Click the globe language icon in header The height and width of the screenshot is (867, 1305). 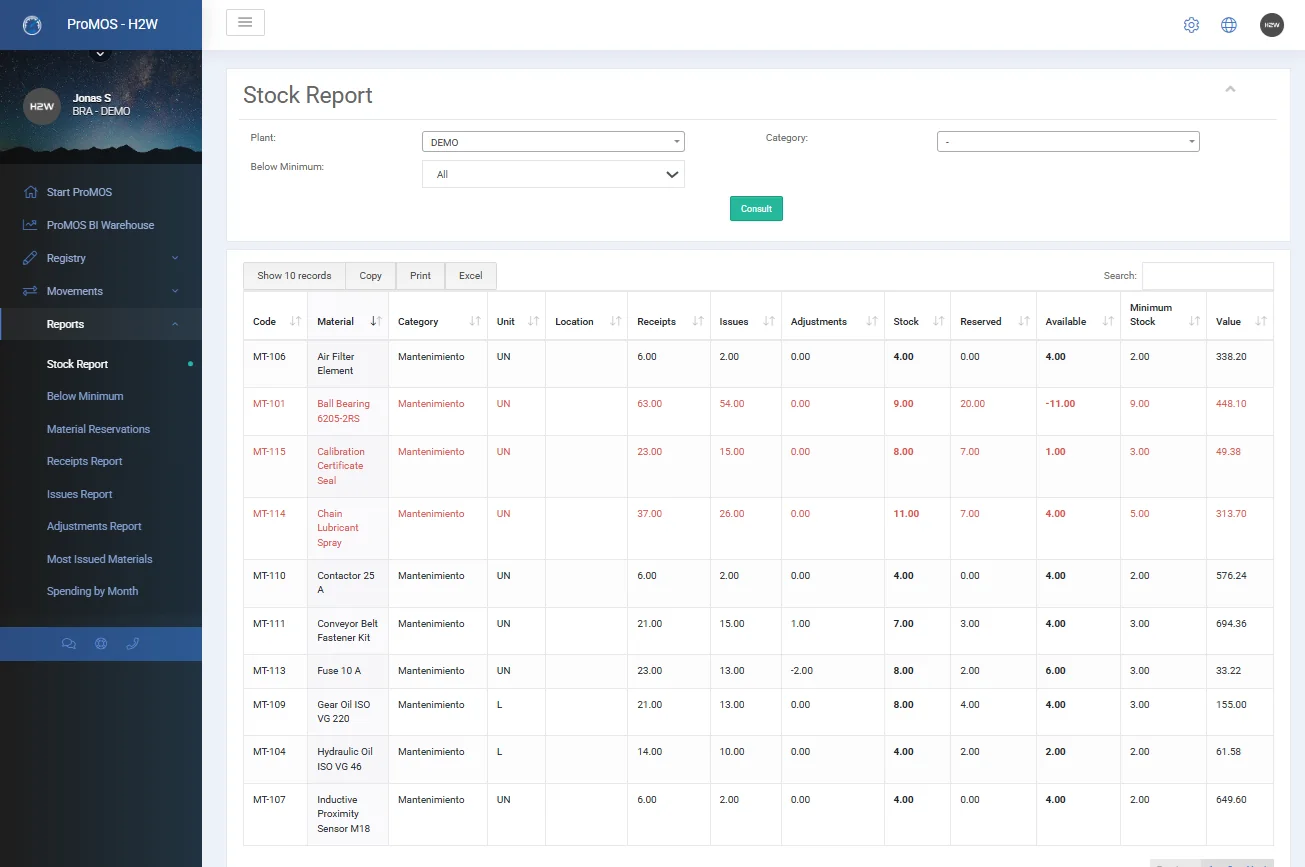pos(1229,25)
